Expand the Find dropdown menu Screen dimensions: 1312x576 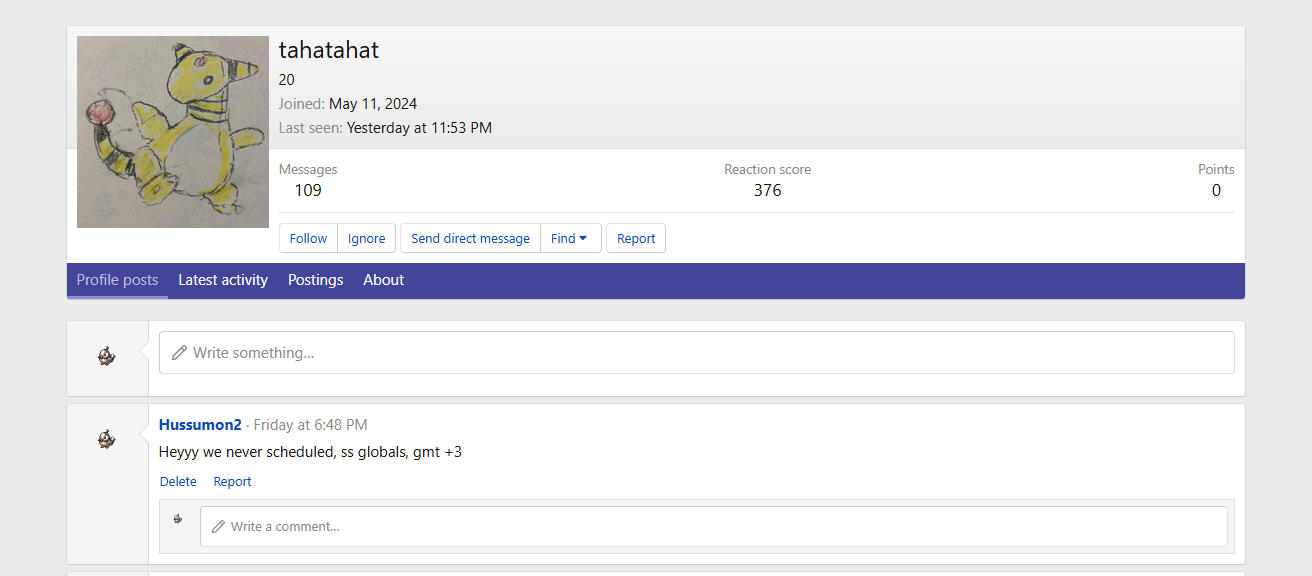click(x=570, y=238)
